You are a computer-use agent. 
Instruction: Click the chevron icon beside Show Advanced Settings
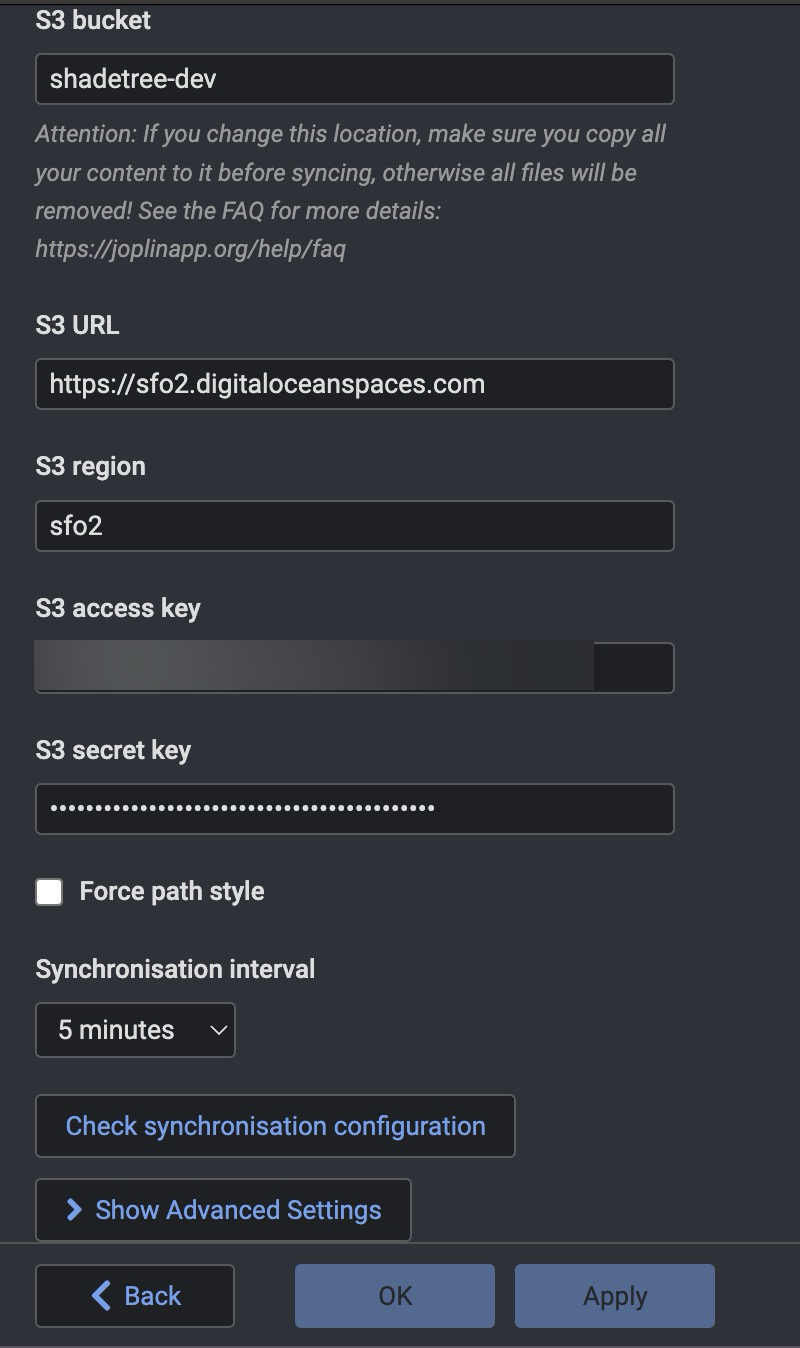73,1210
